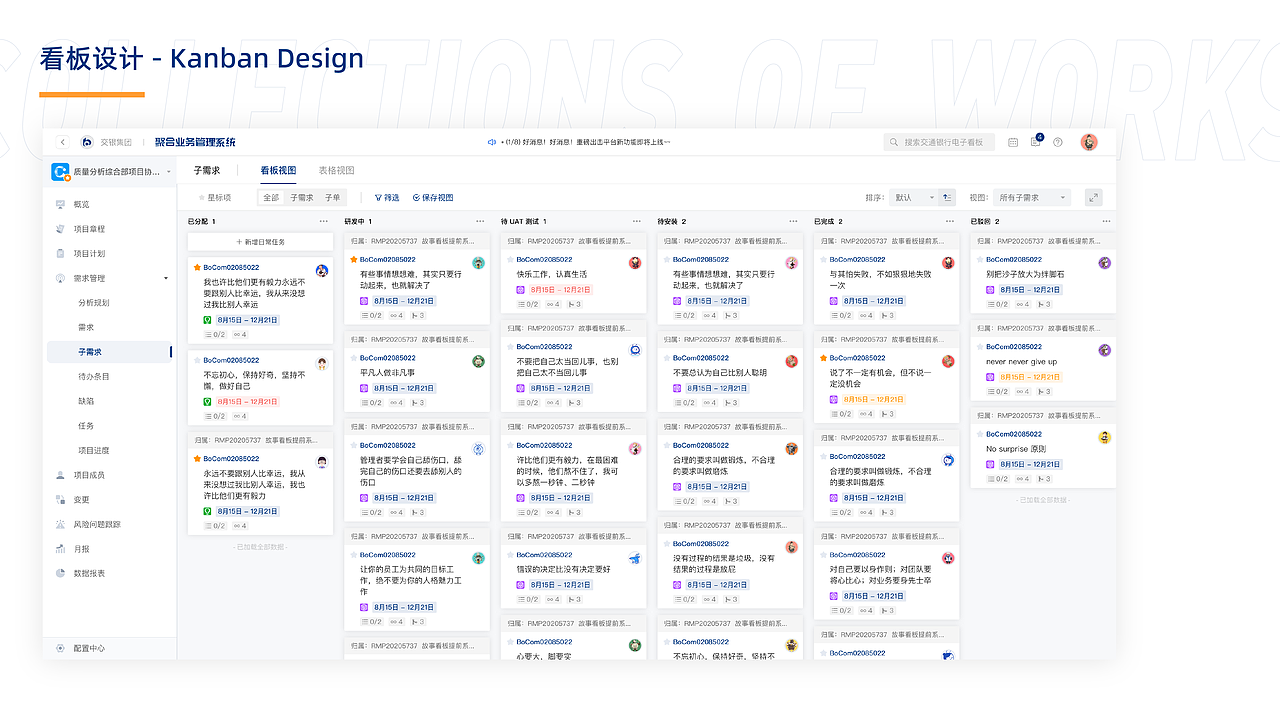The image size is (1280, 720).
Task: Click the announcement speaker icon
Action: coord(492,142)
